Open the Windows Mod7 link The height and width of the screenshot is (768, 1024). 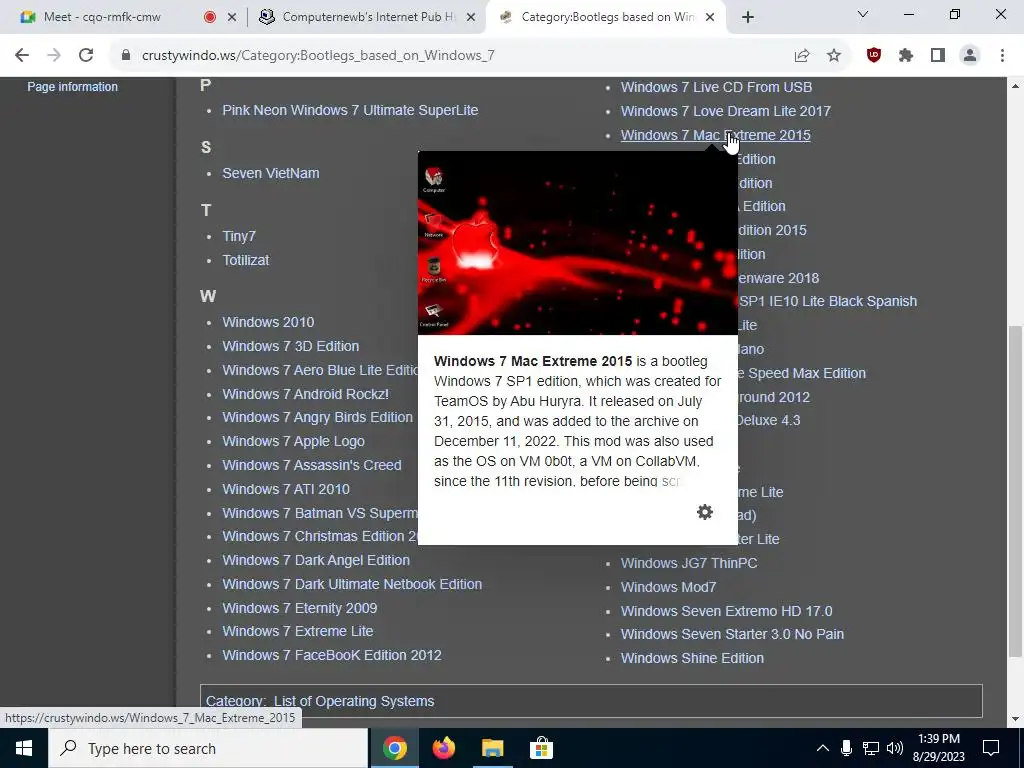[668, 587]
